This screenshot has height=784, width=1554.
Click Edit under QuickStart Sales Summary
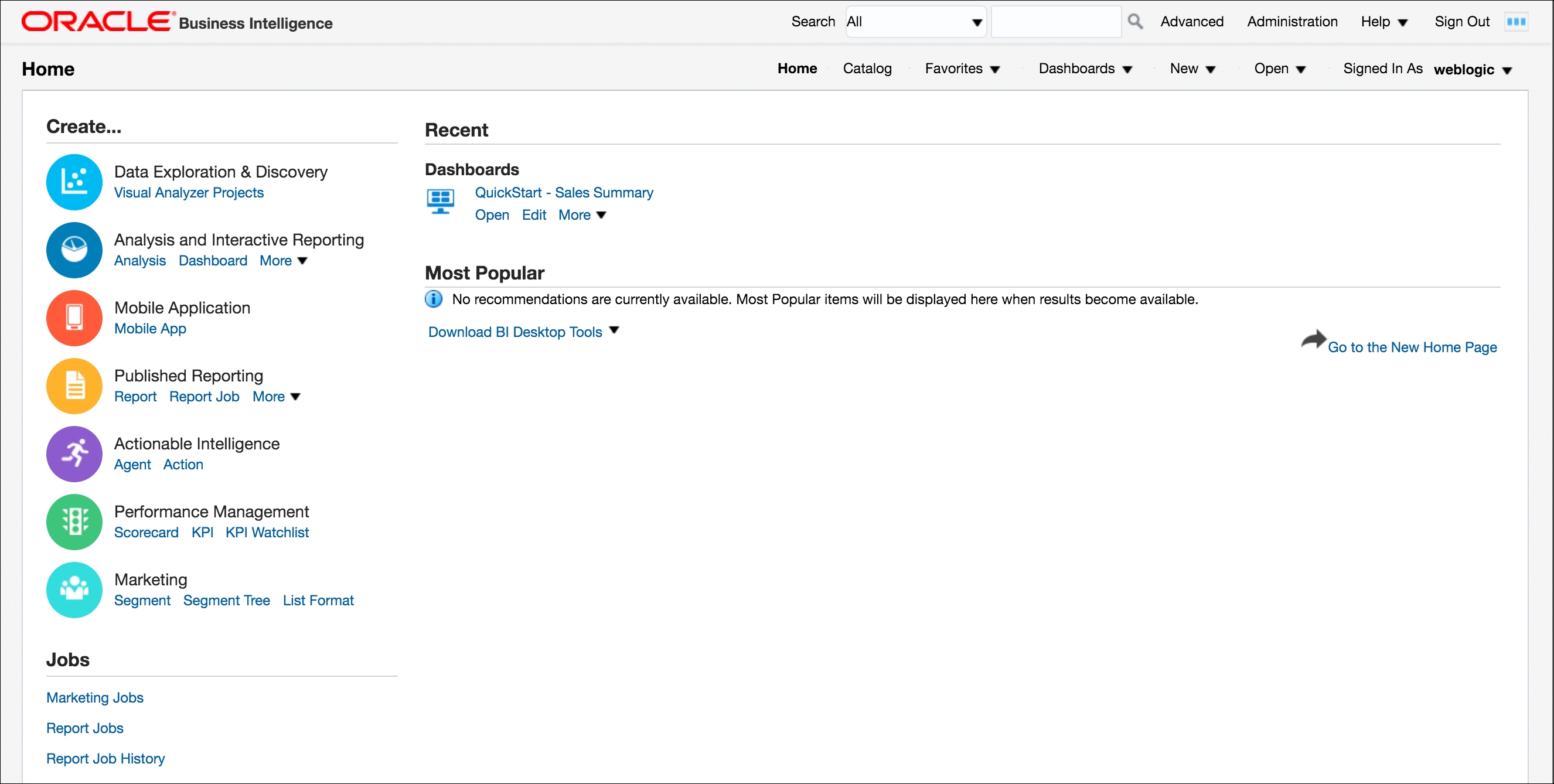pyautogui.click(x=534, y=214)
